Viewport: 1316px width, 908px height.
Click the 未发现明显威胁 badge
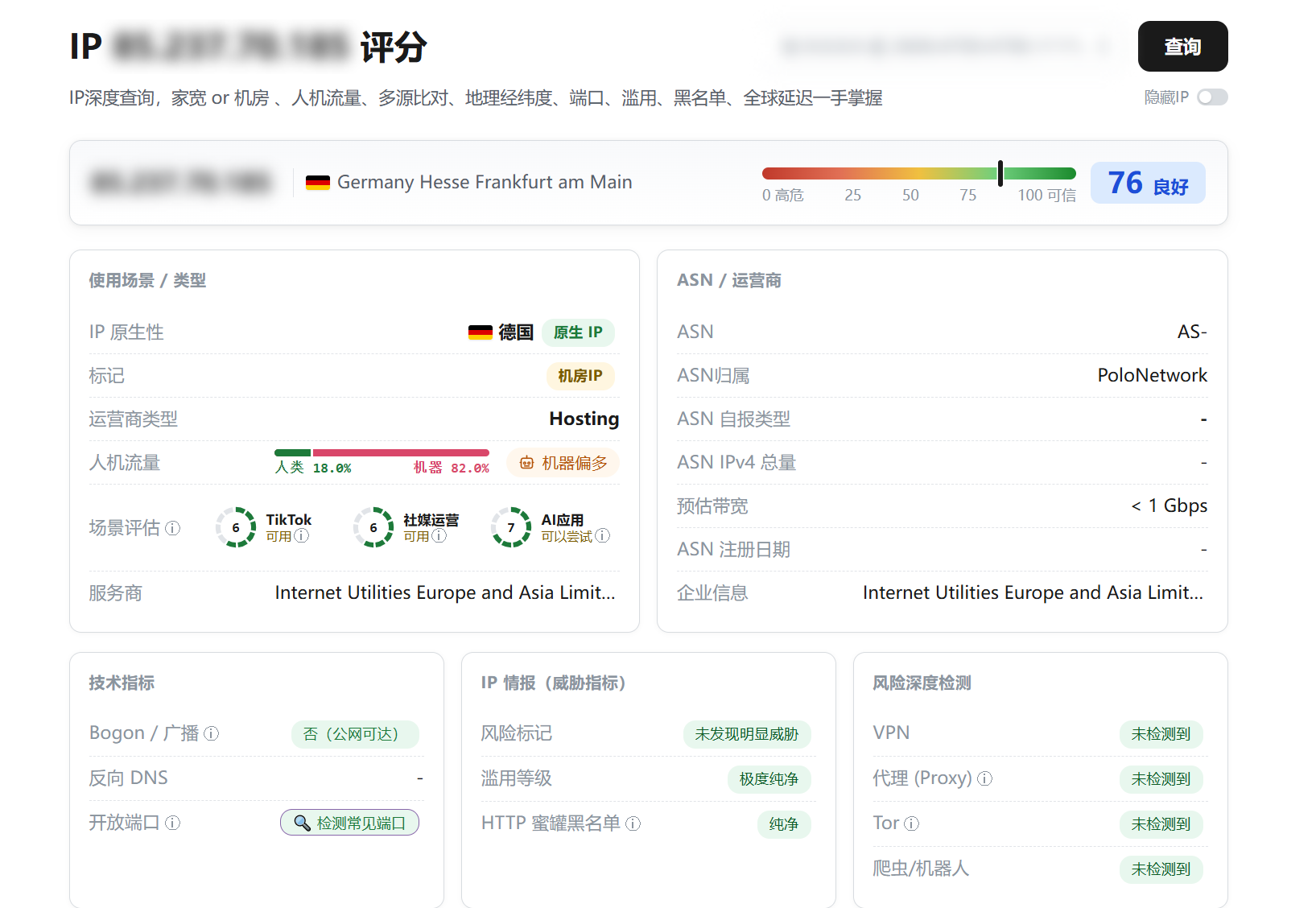click(x=747, y=734)
